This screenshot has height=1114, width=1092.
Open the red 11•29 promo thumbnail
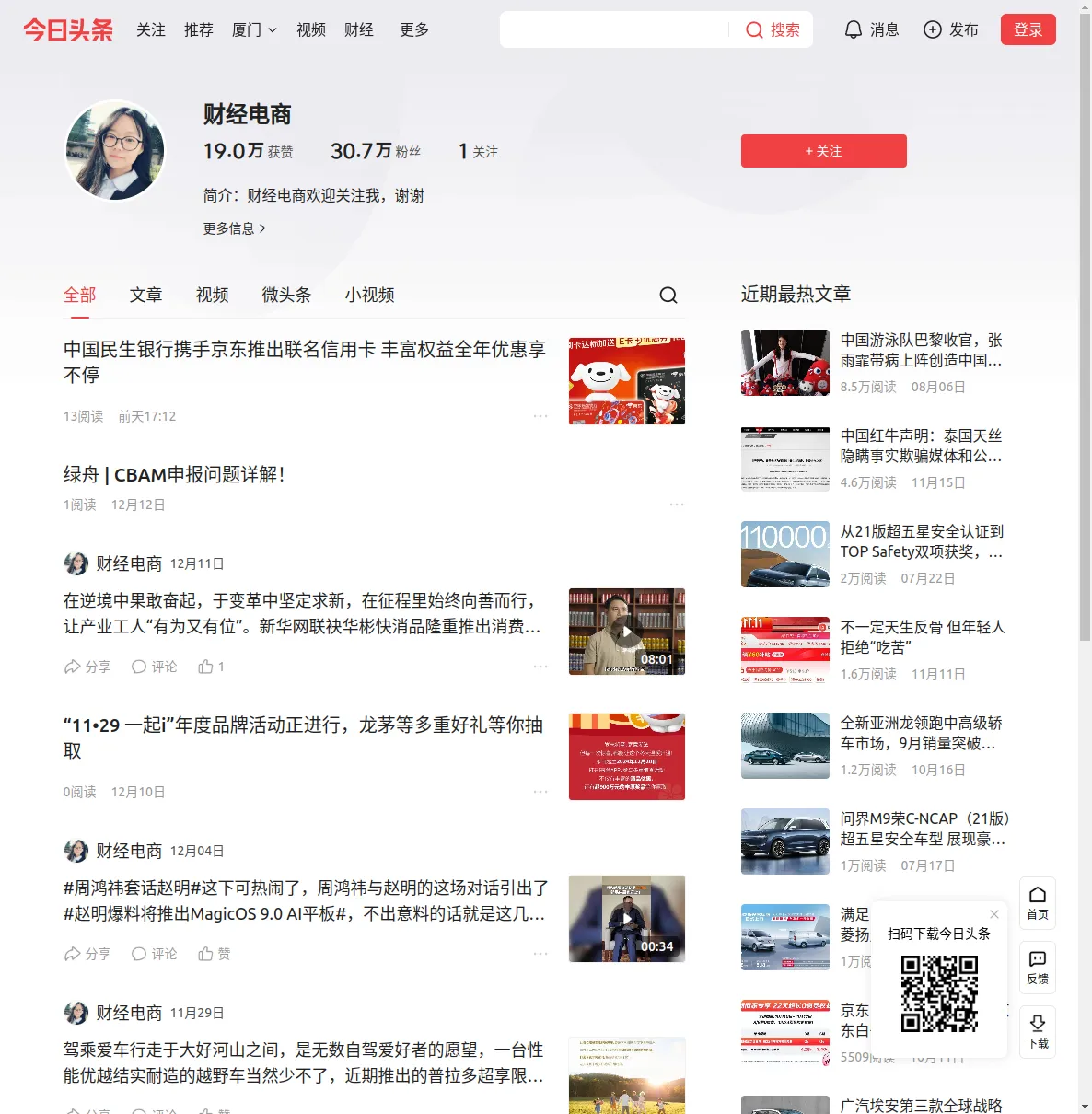(627, 757)
